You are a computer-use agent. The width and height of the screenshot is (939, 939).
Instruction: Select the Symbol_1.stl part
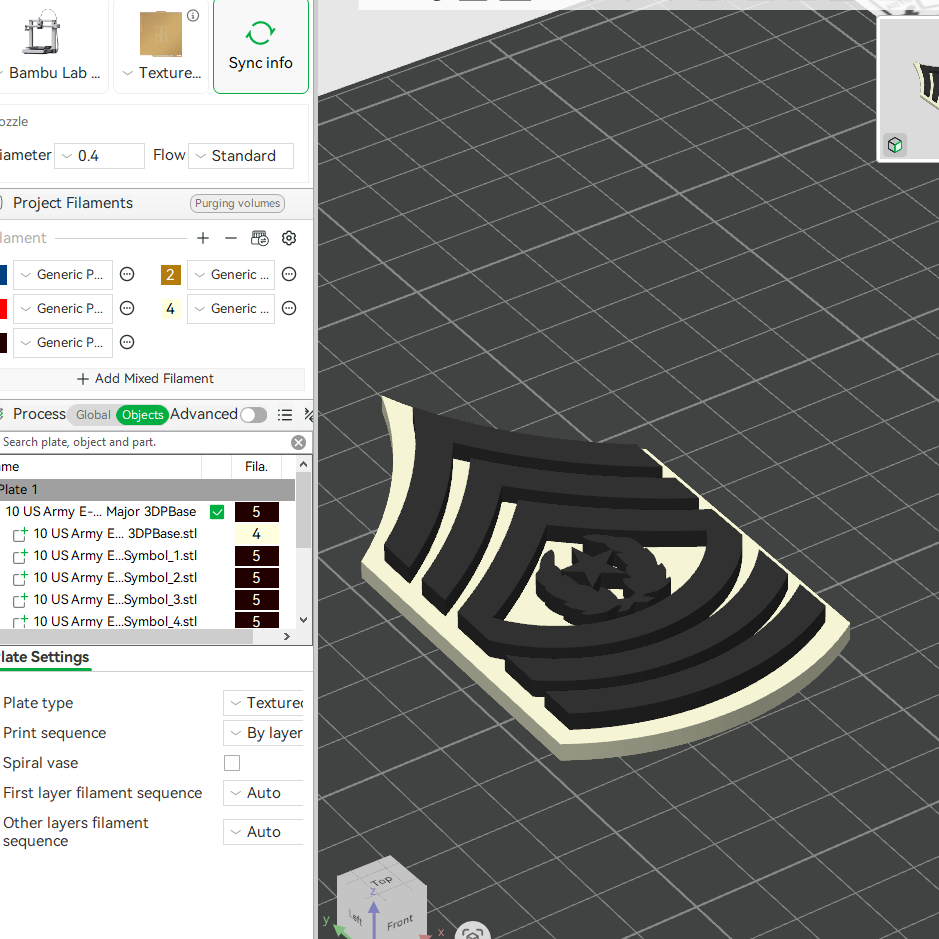[x=115, y=556]
